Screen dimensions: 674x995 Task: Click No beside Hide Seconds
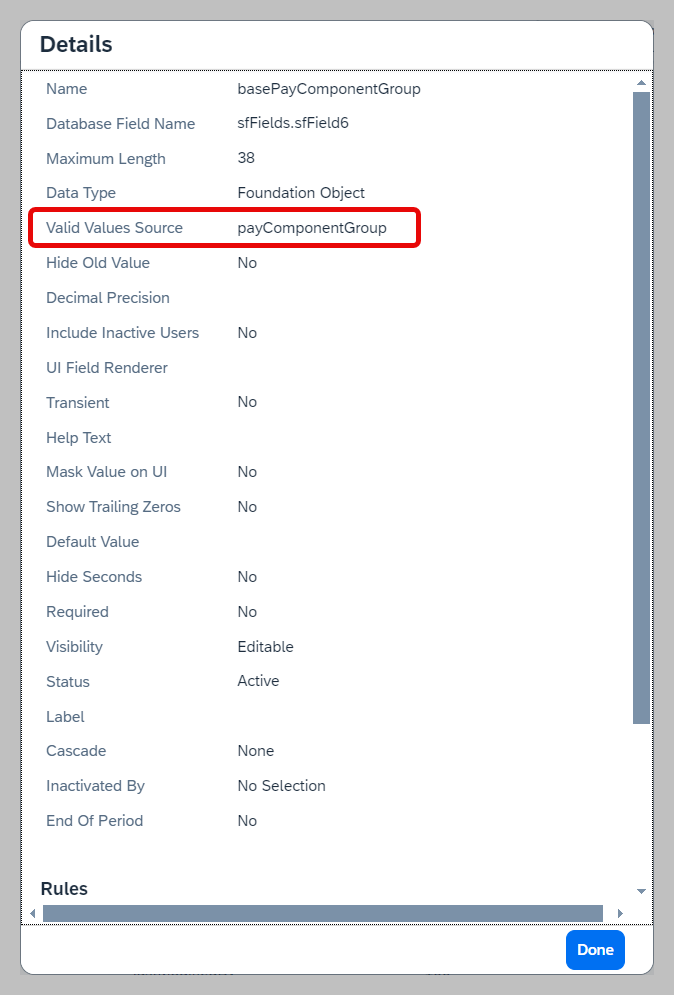(x=247, y=576)
